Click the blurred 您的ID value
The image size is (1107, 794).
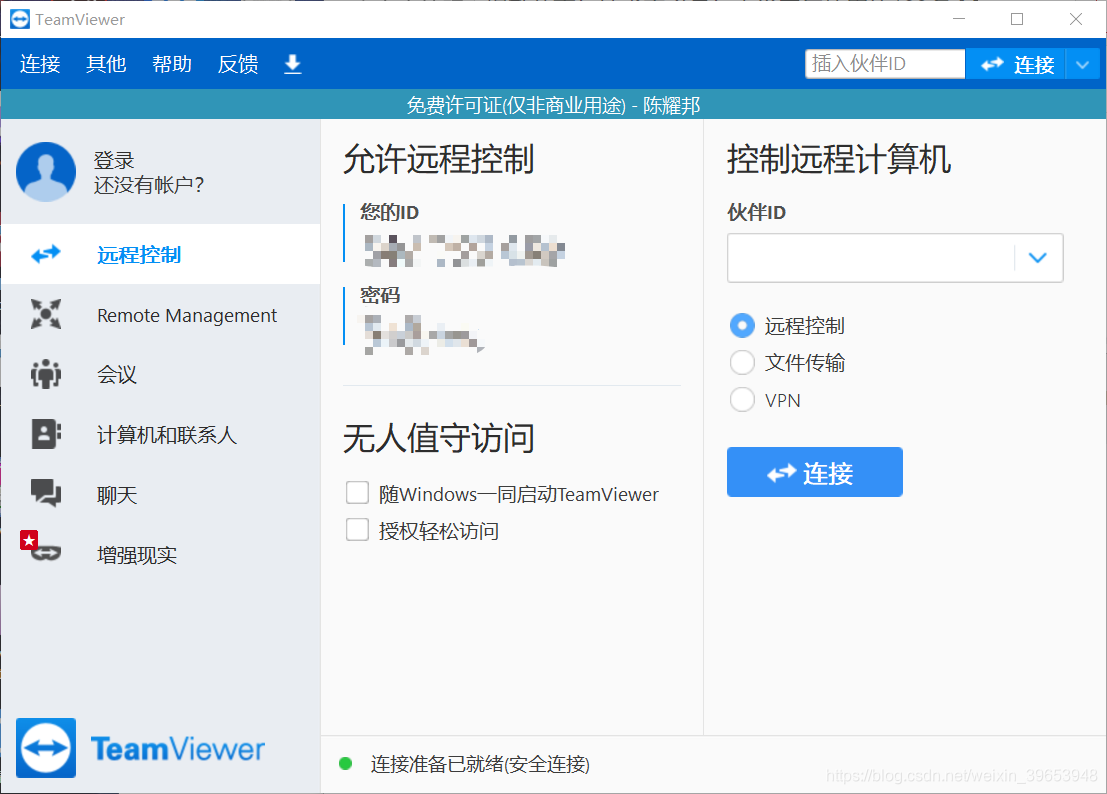tap(464, 251)
